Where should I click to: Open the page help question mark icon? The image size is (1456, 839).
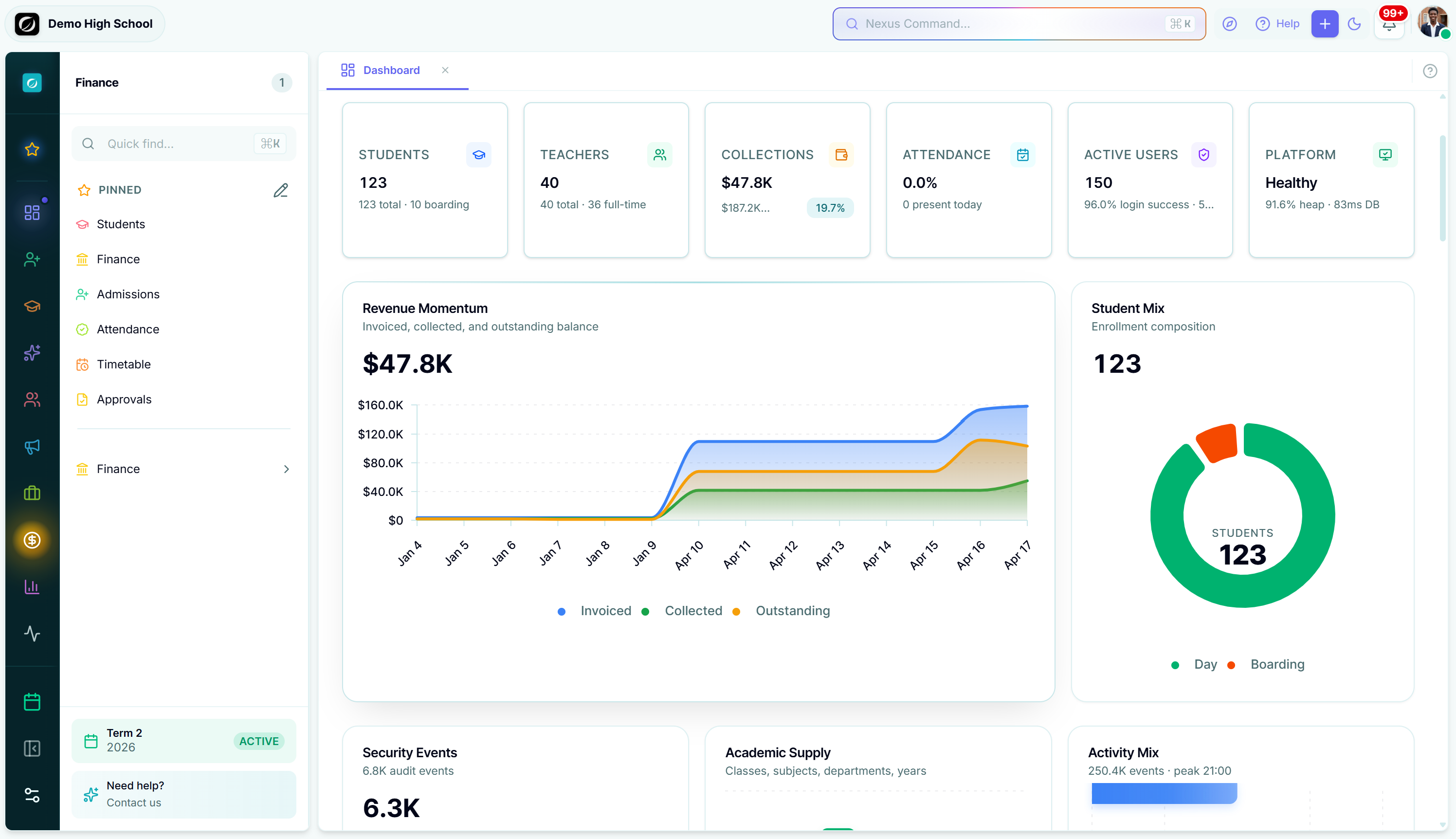(x=1430, y=71)
